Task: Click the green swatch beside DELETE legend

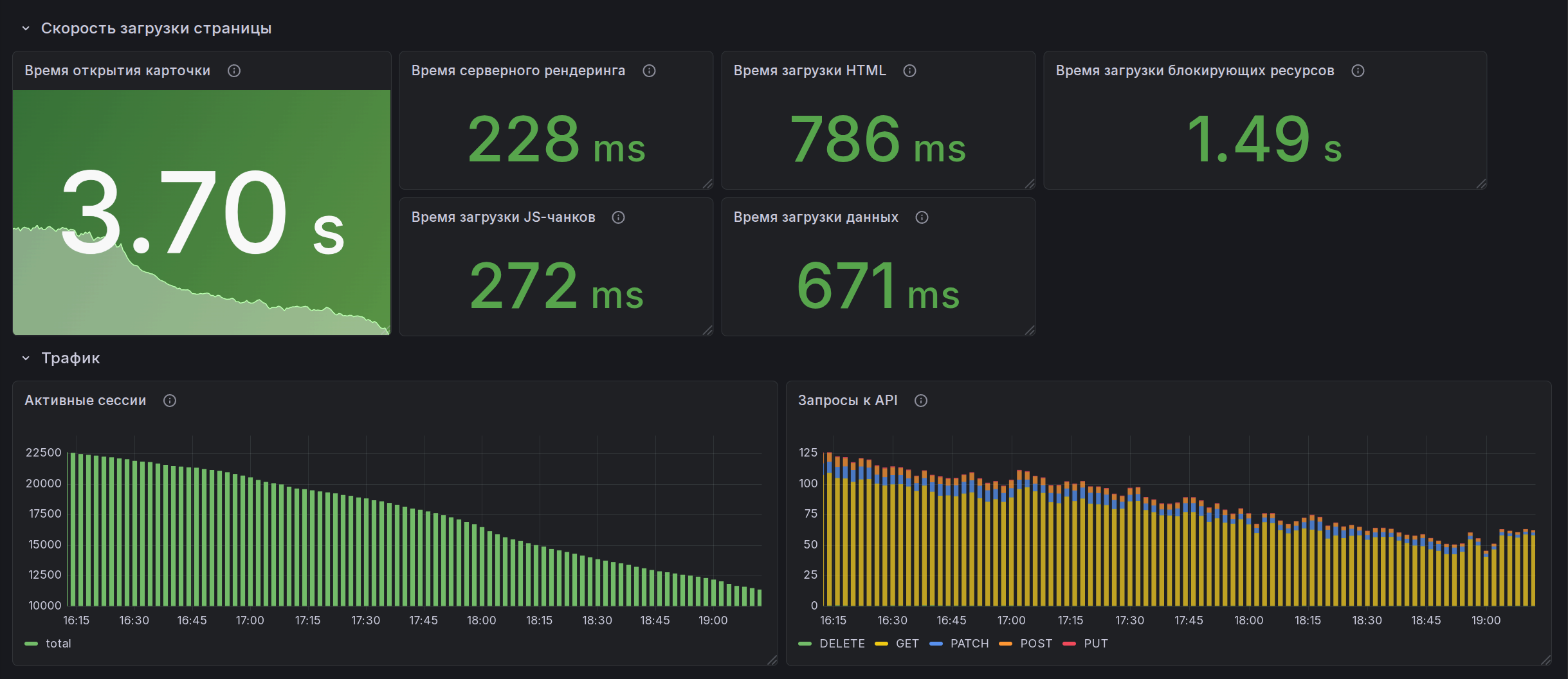Action: (x=805, y=644)
